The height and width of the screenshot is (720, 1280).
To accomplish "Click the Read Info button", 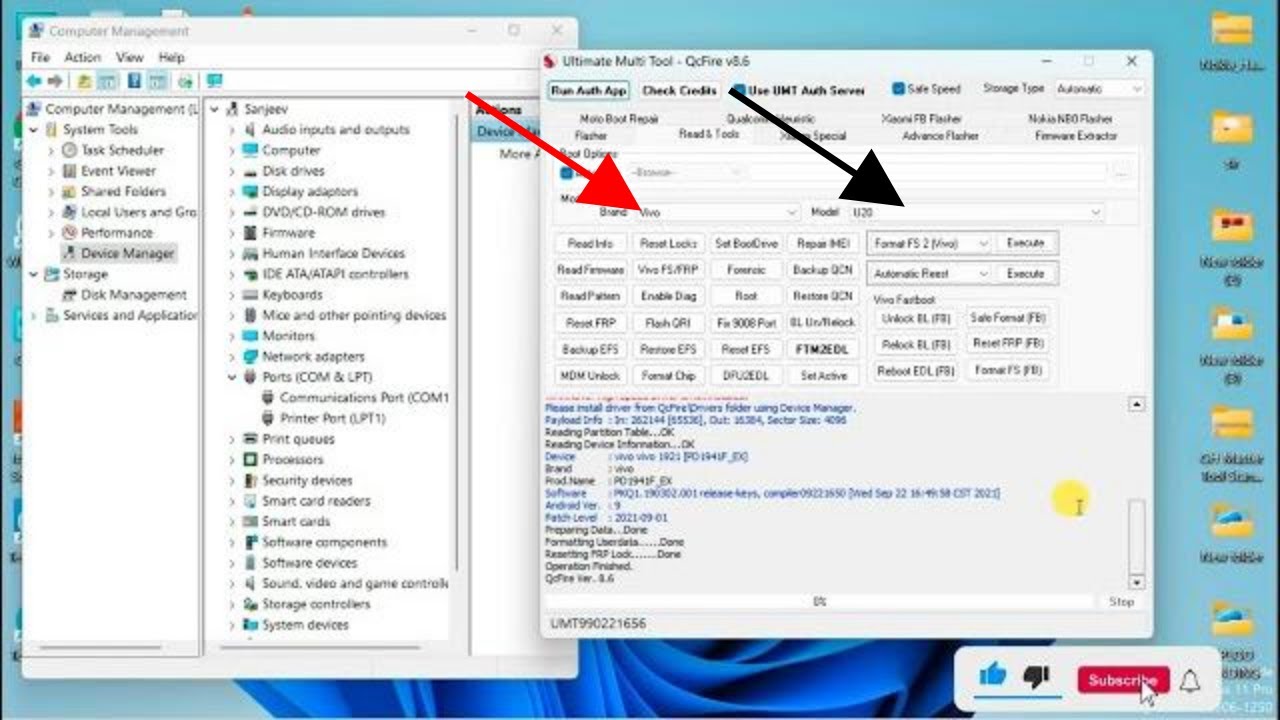I will click(x=591, y=243).
